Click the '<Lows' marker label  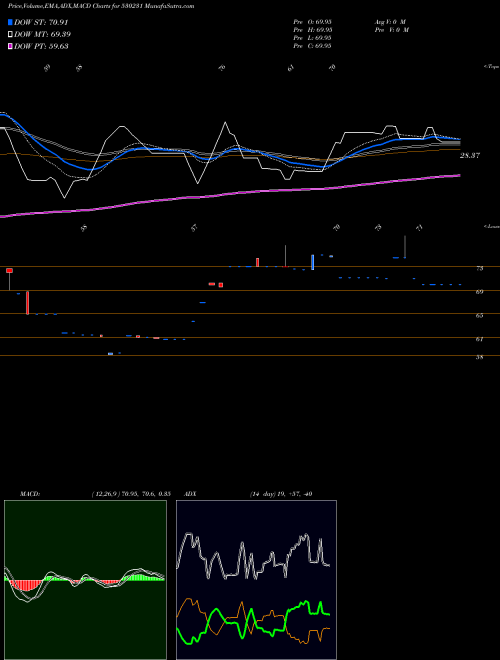(x=492, y=226)
